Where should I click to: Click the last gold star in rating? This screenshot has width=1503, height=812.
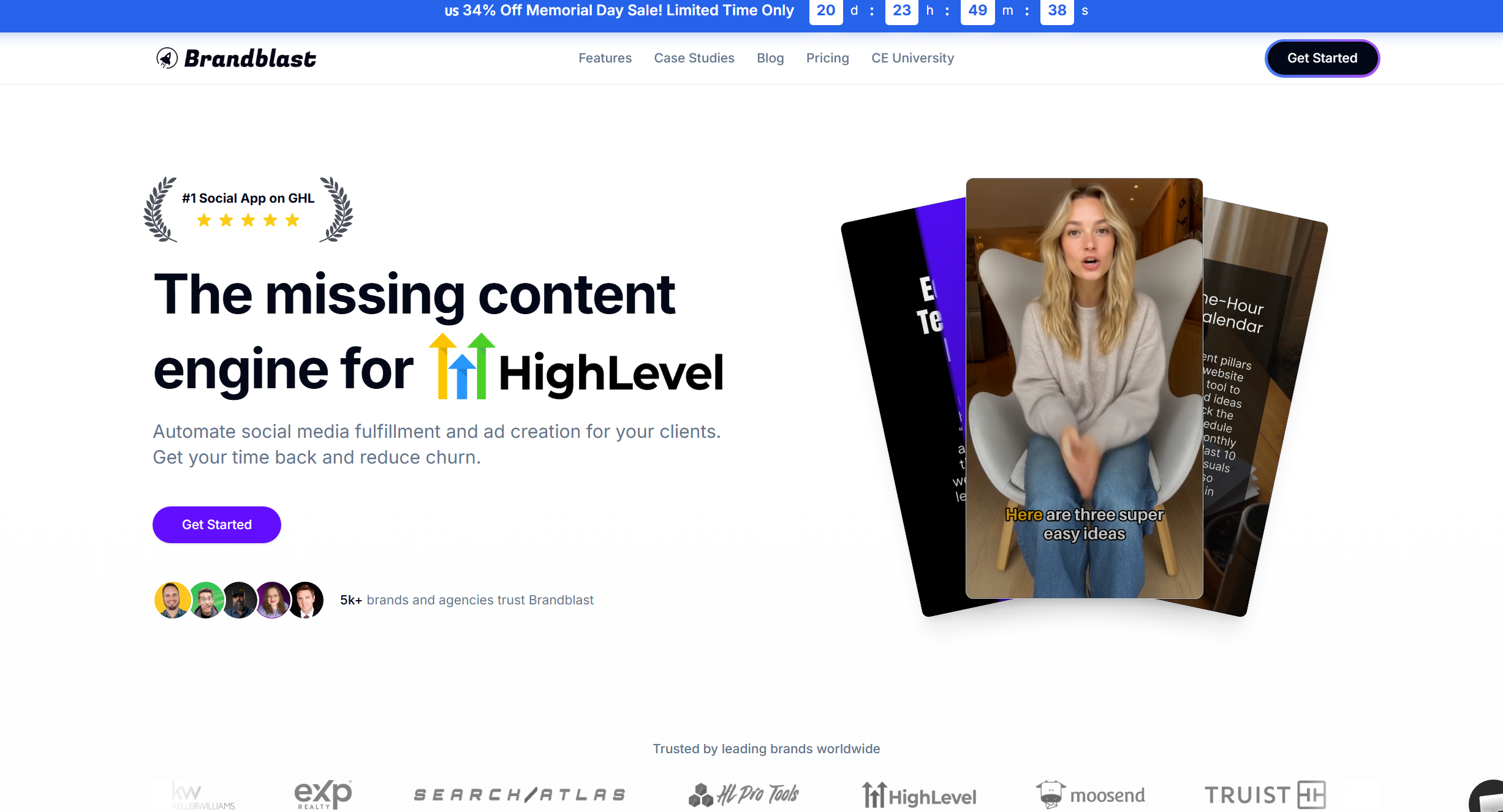(292, 220)
